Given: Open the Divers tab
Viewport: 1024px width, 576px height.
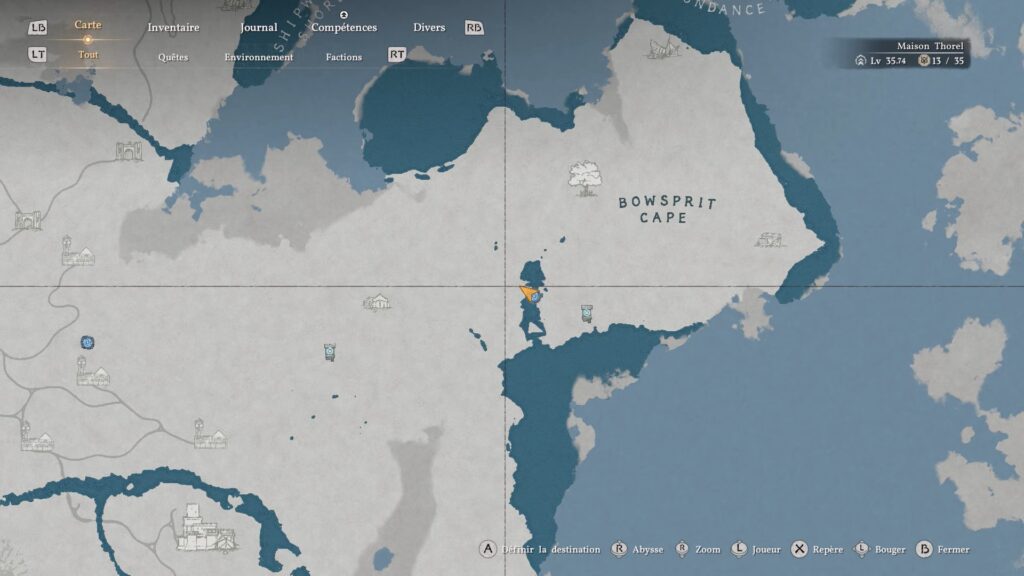Looking at the screenshot, I should point(429,27).
